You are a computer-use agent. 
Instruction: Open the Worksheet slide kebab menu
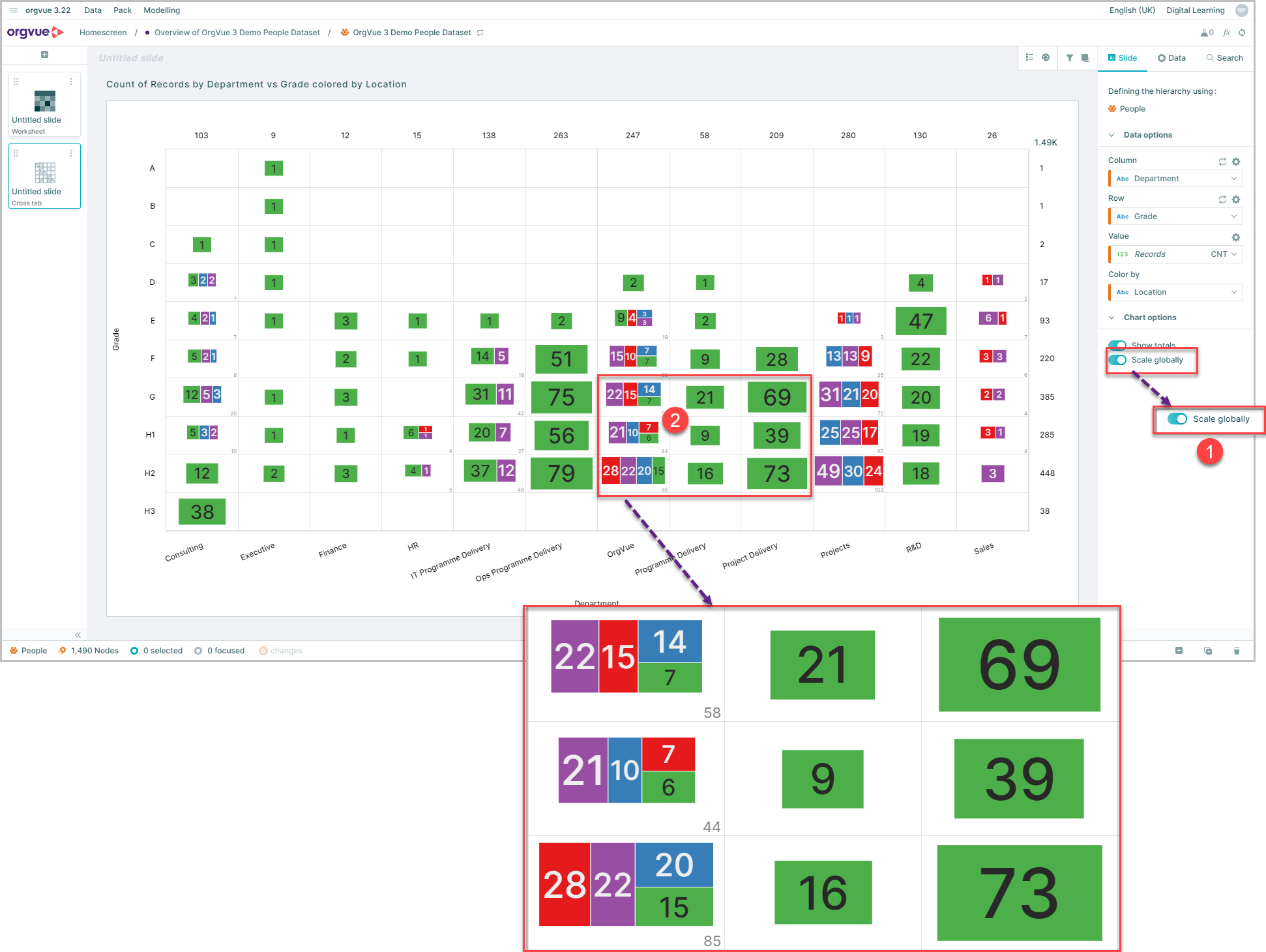pyautogui.click(x=71, y=82)
